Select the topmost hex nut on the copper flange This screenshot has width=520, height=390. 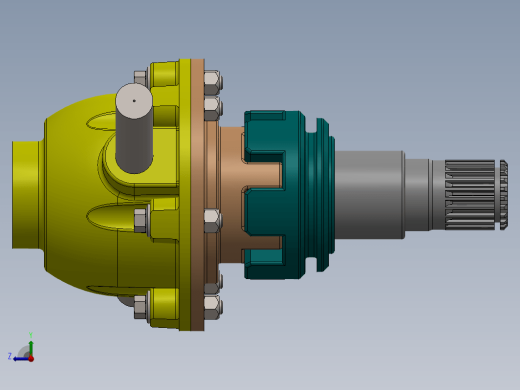point(212,83)
